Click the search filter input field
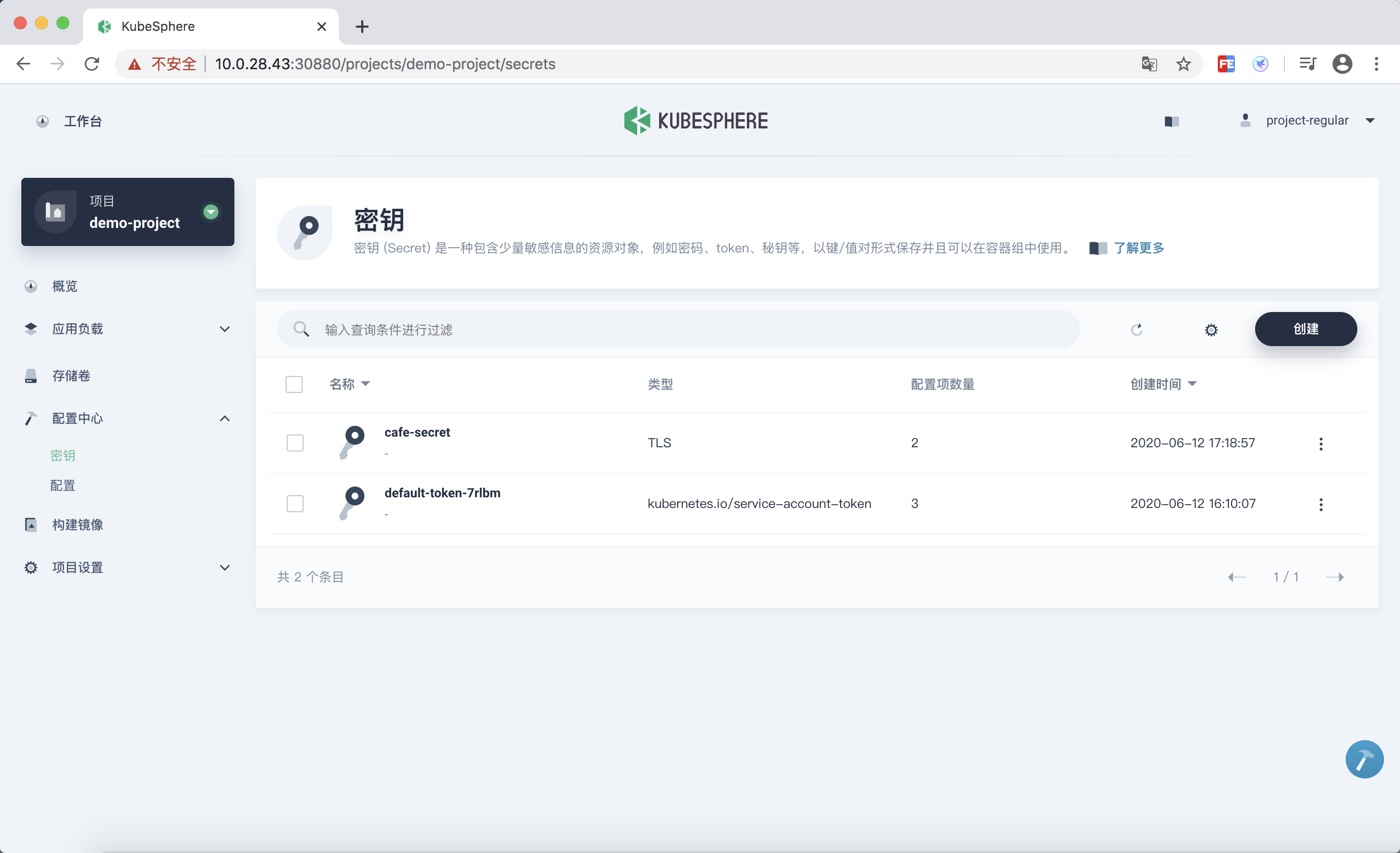1400x853 pixels. pos(682,330)
